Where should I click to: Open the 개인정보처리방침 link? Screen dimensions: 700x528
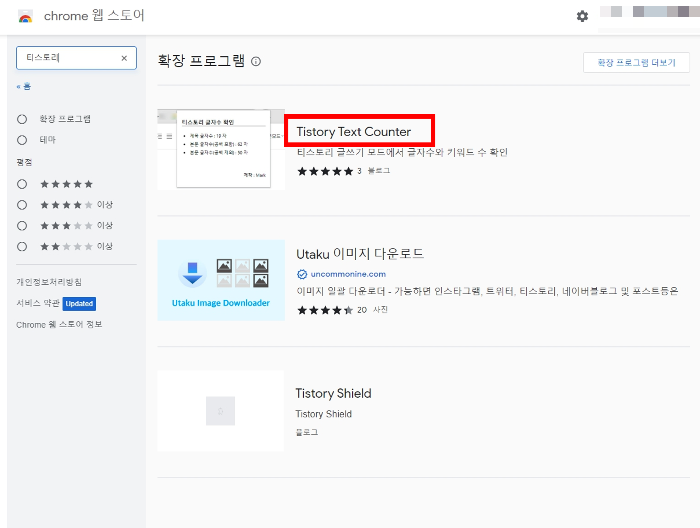click(49, 282)
